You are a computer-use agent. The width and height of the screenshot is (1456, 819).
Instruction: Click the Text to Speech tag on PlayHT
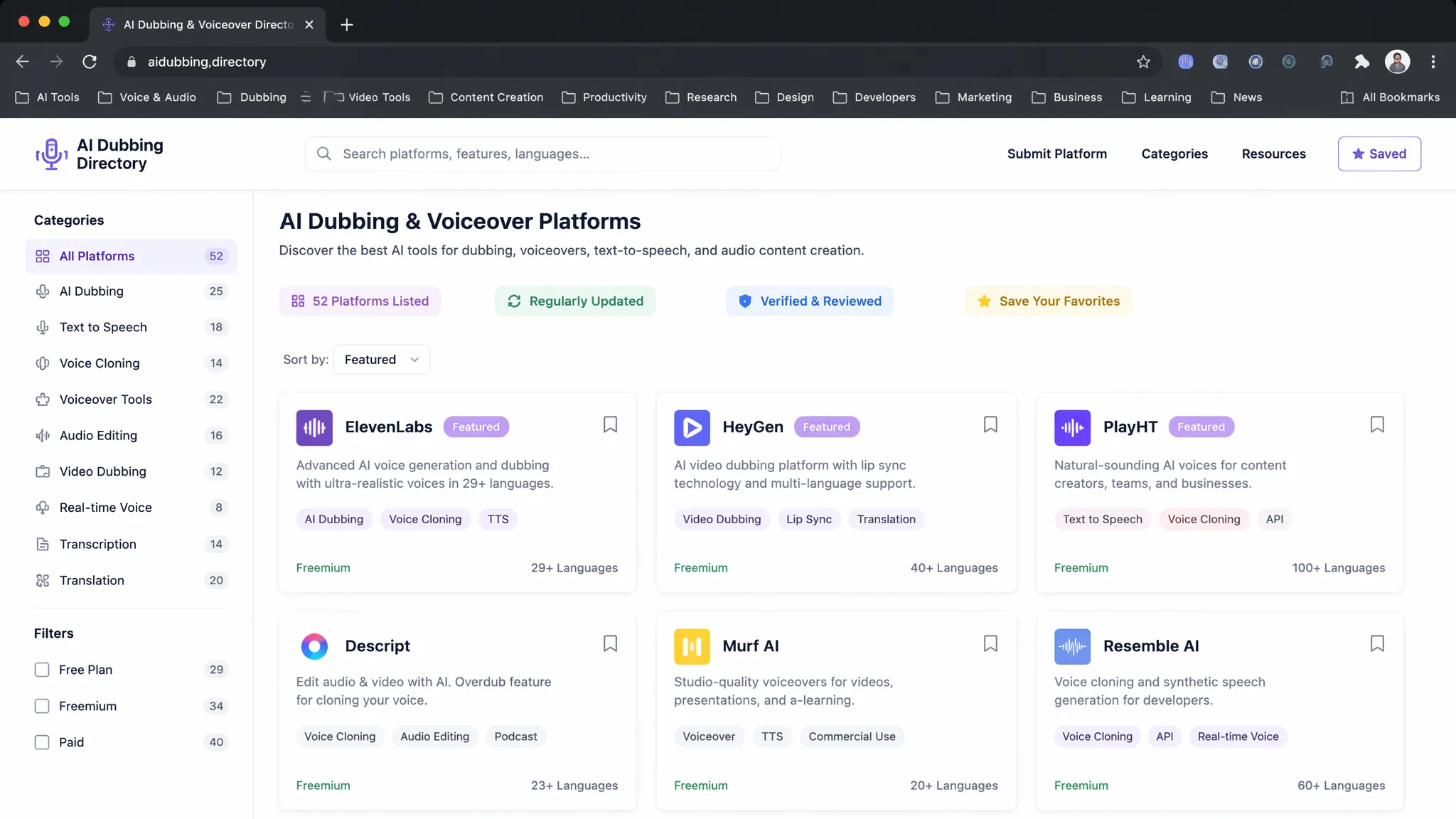1103,519
